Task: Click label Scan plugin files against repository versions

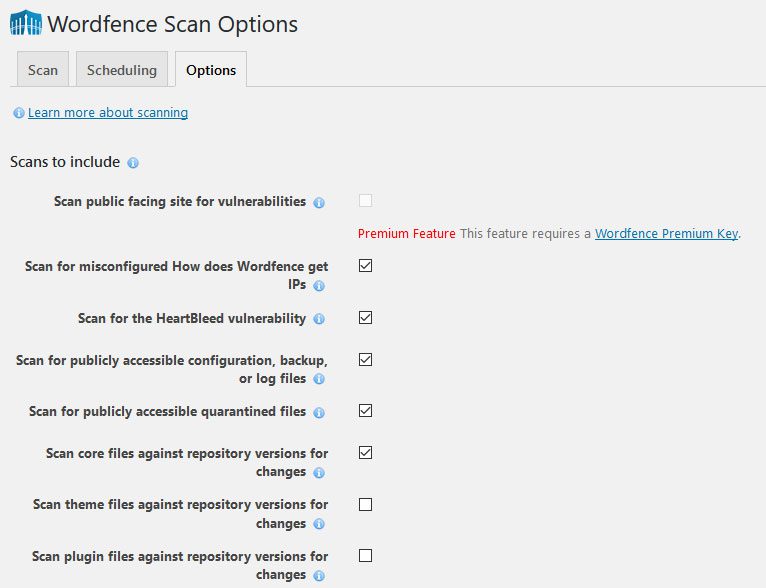Action: [x=180, y=566]
